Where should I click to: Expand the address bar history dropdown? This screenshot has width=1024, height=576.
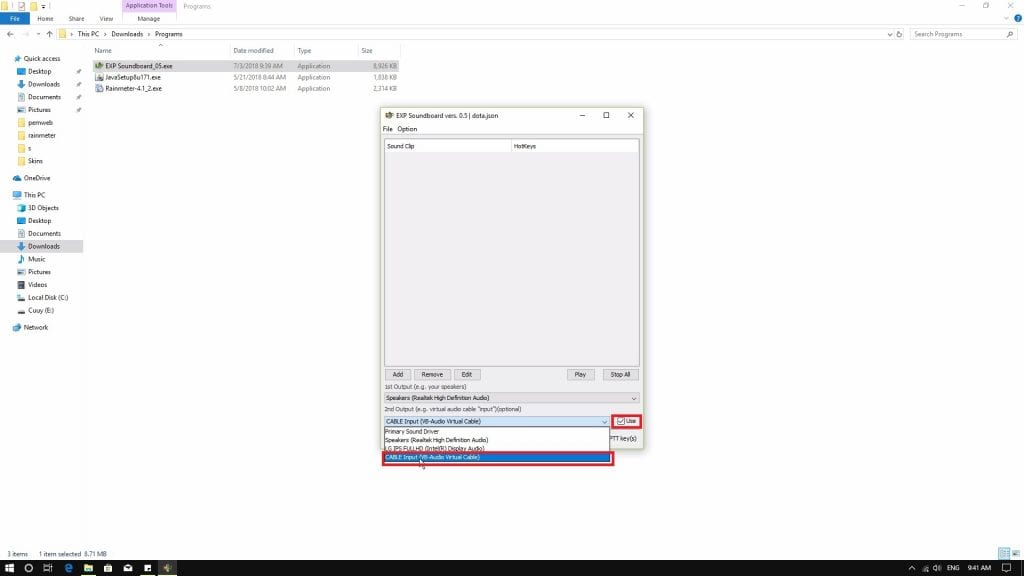[x=889, y=34]
